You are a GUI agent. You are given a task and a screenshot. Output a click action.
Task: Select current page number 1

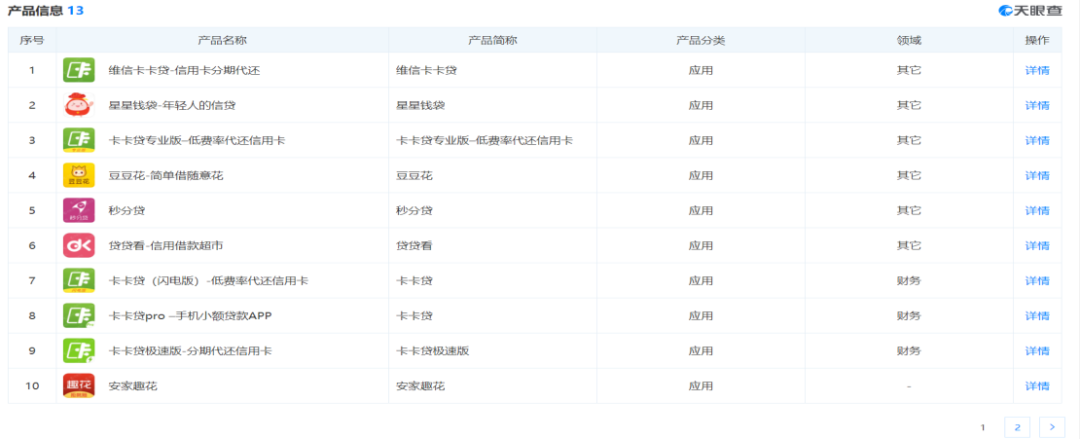pos(984,427)
